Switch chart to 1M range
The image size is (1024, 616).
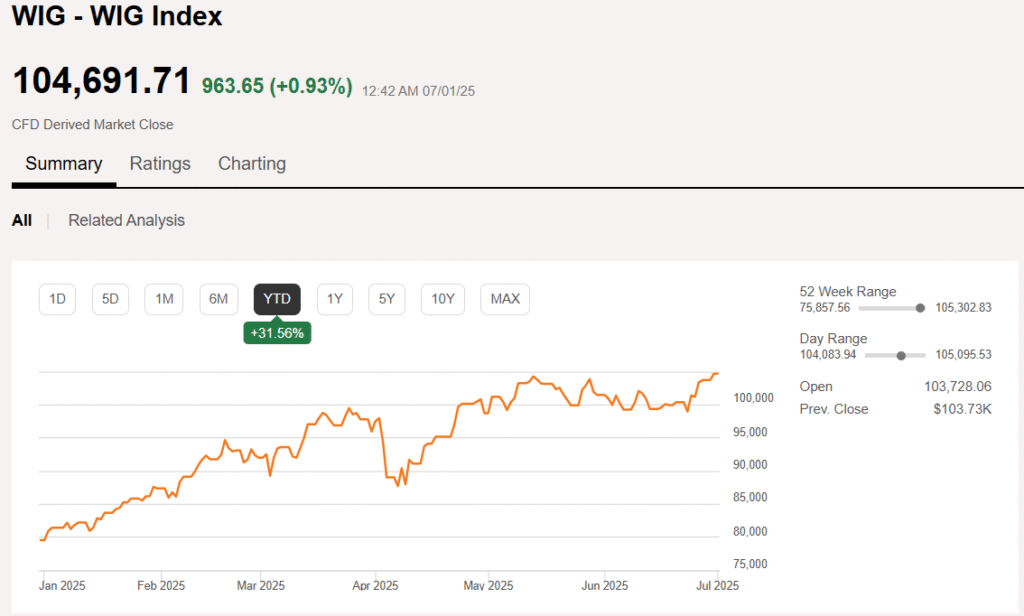pos(164,299)
